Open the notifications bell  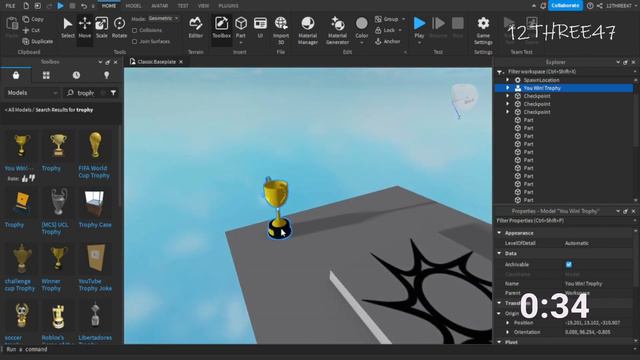point(543,6)
